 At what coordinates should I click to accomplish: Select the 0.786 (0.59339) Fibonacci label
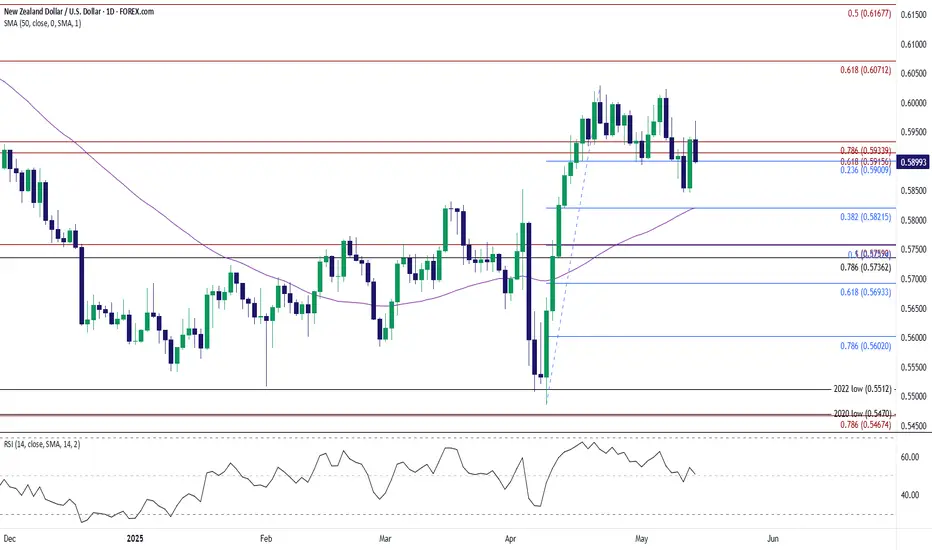865,151
